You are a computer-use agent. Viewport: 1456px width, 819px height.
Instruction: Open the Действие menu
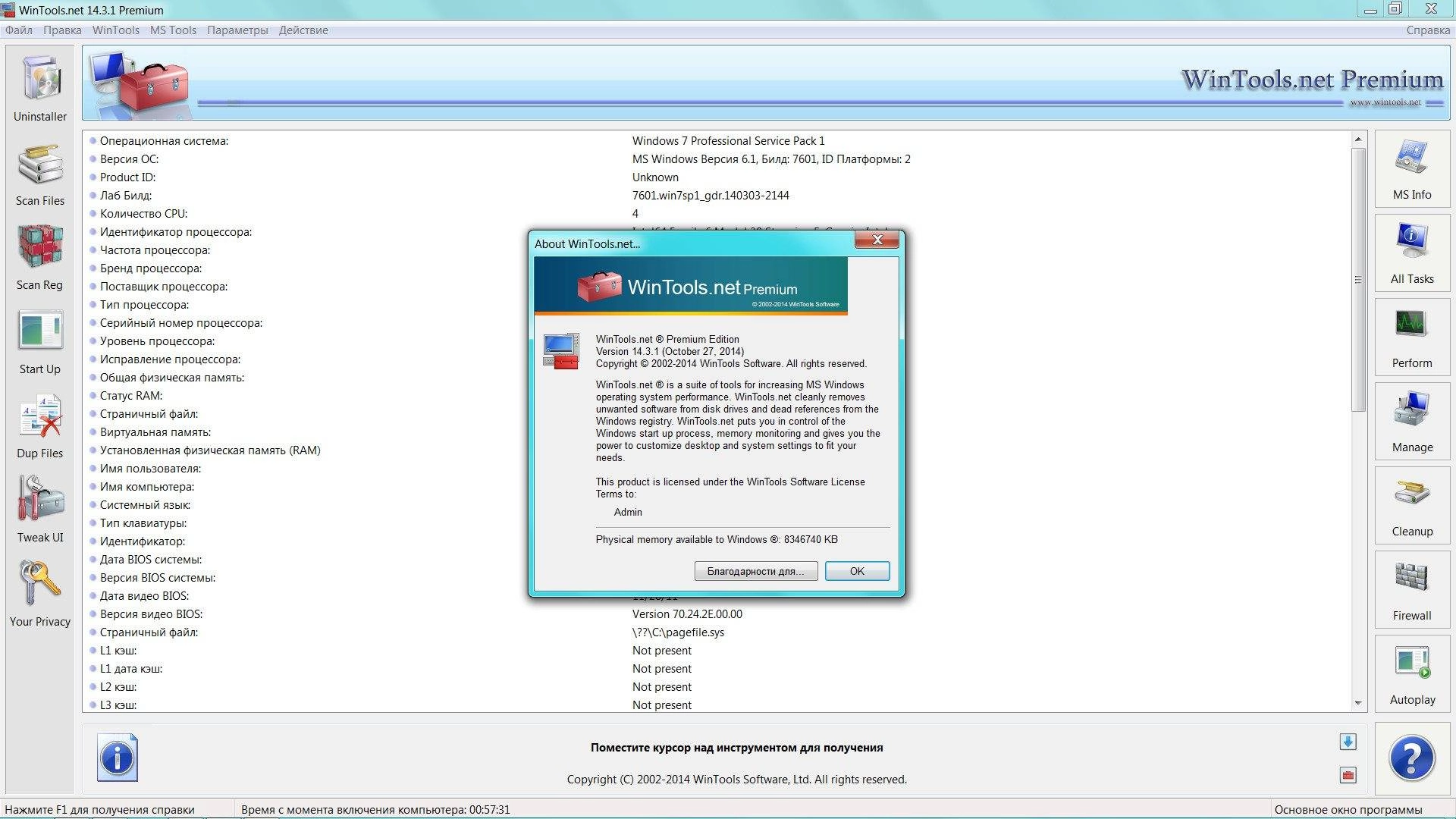(x=303, y=30)
